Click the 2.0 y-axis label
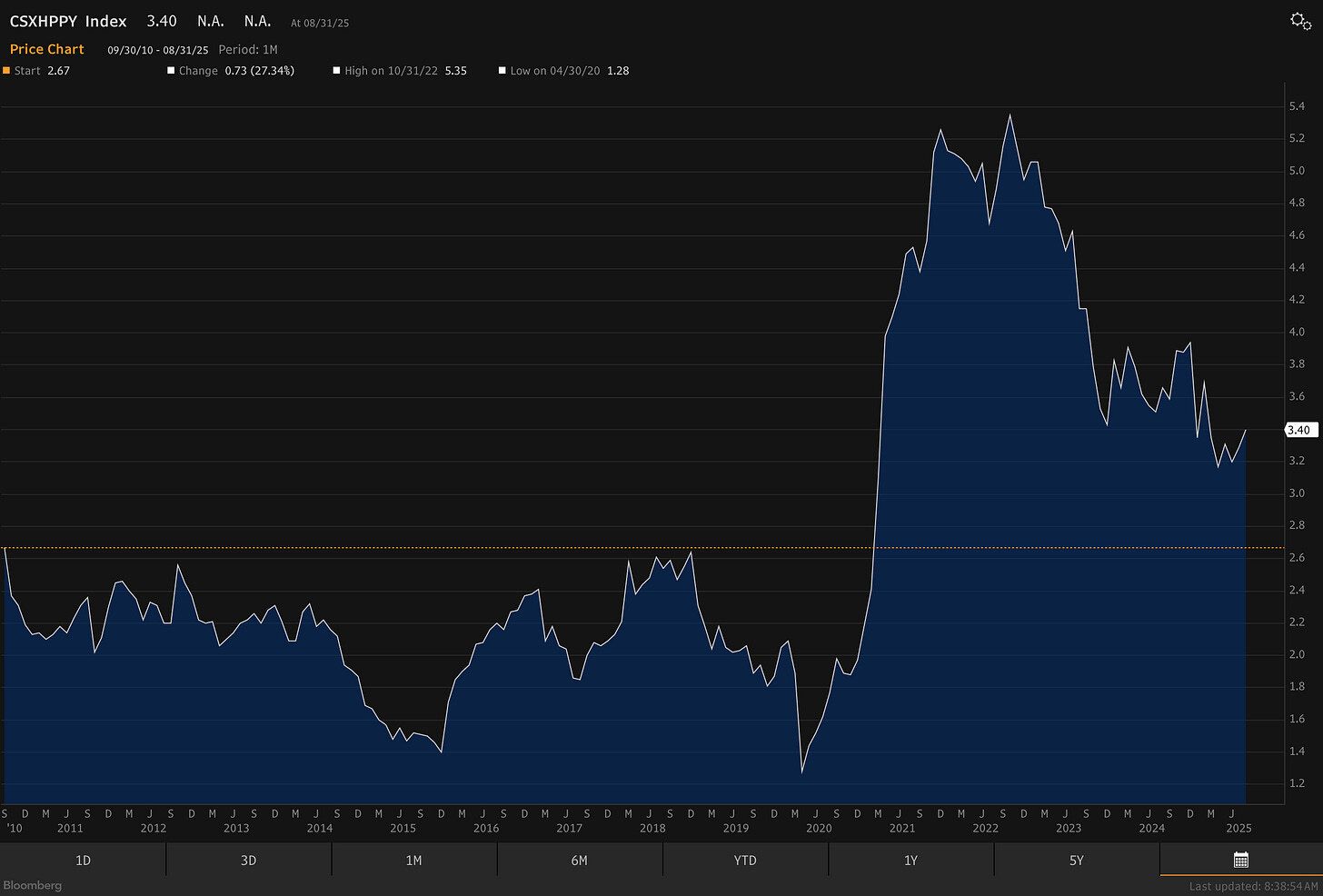 click(1297, 654)
